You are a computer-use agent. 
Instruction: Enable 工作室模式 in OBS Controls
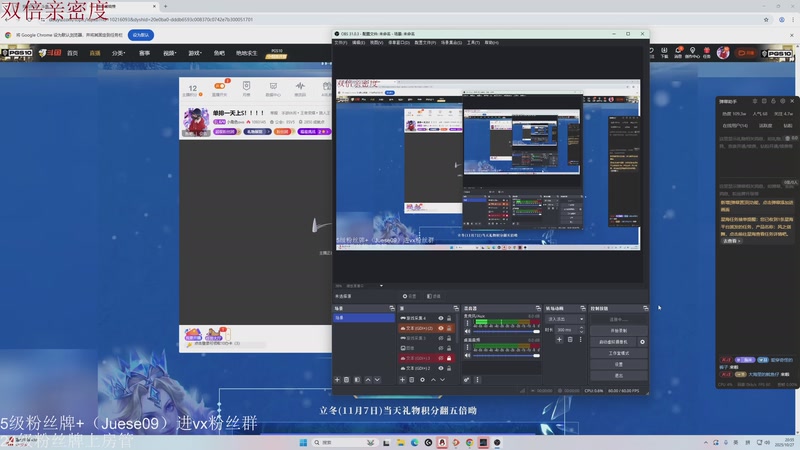pyautogui.click(x=619, y=353)
